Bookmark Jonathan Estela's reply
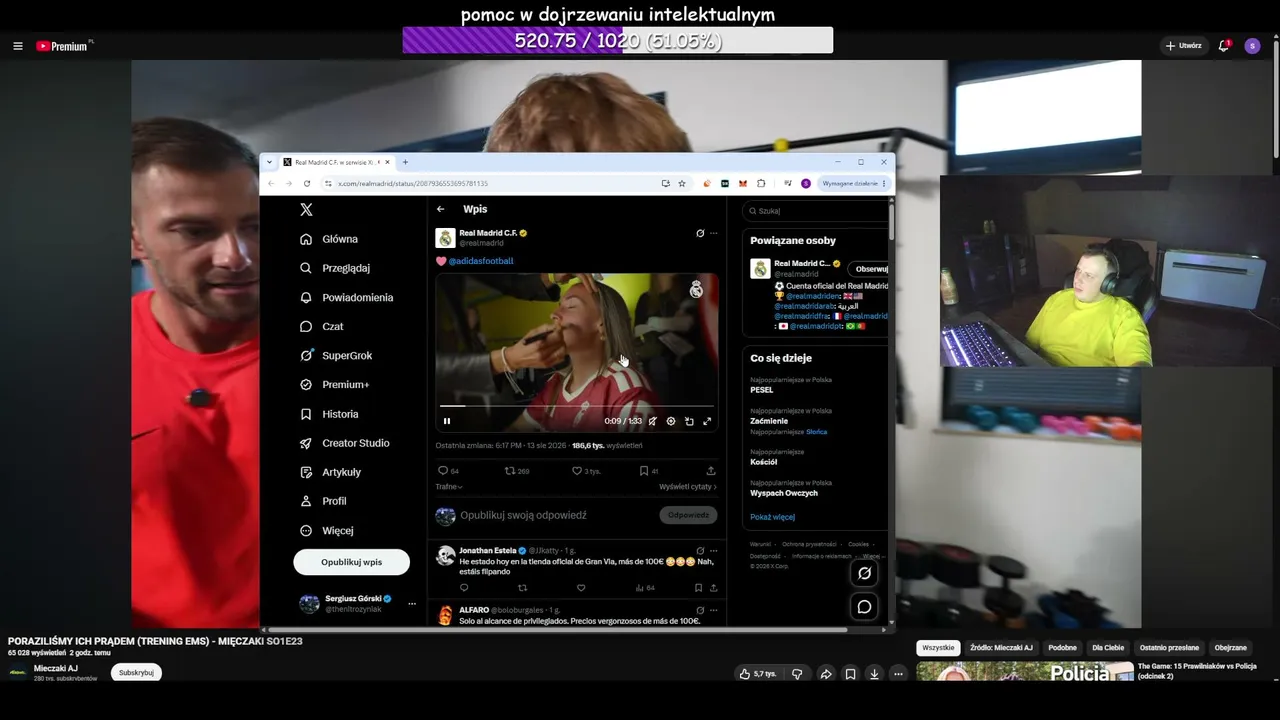The height and width of the screenshot is (720, 1280). 698,588
